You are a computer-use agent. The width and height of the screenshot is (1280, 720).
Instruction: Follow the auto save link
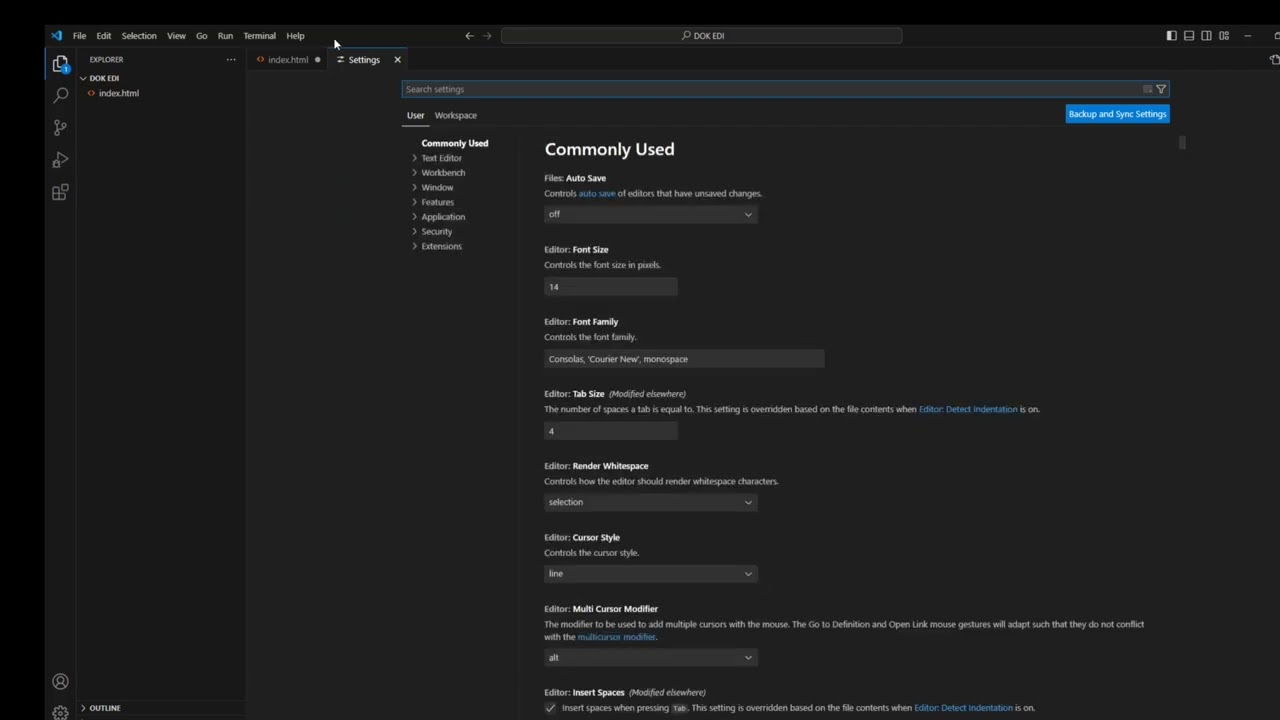[597, 194]
